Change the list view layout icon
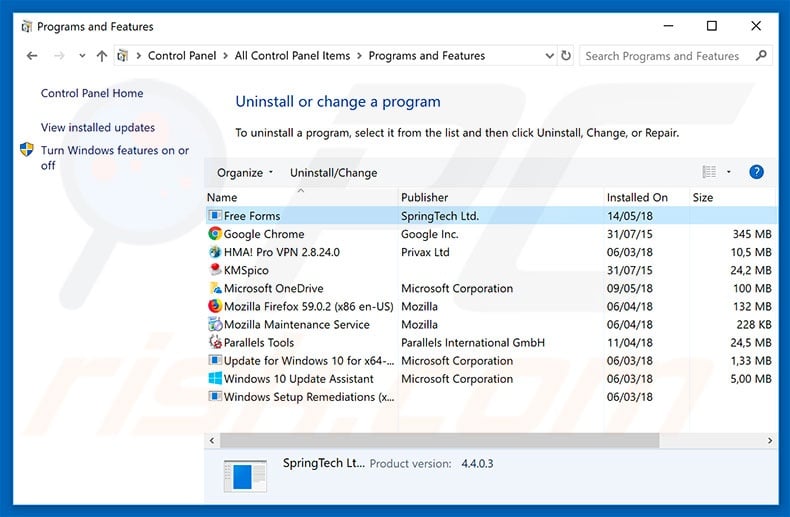 pyautogui.click(x=709, y=172)
